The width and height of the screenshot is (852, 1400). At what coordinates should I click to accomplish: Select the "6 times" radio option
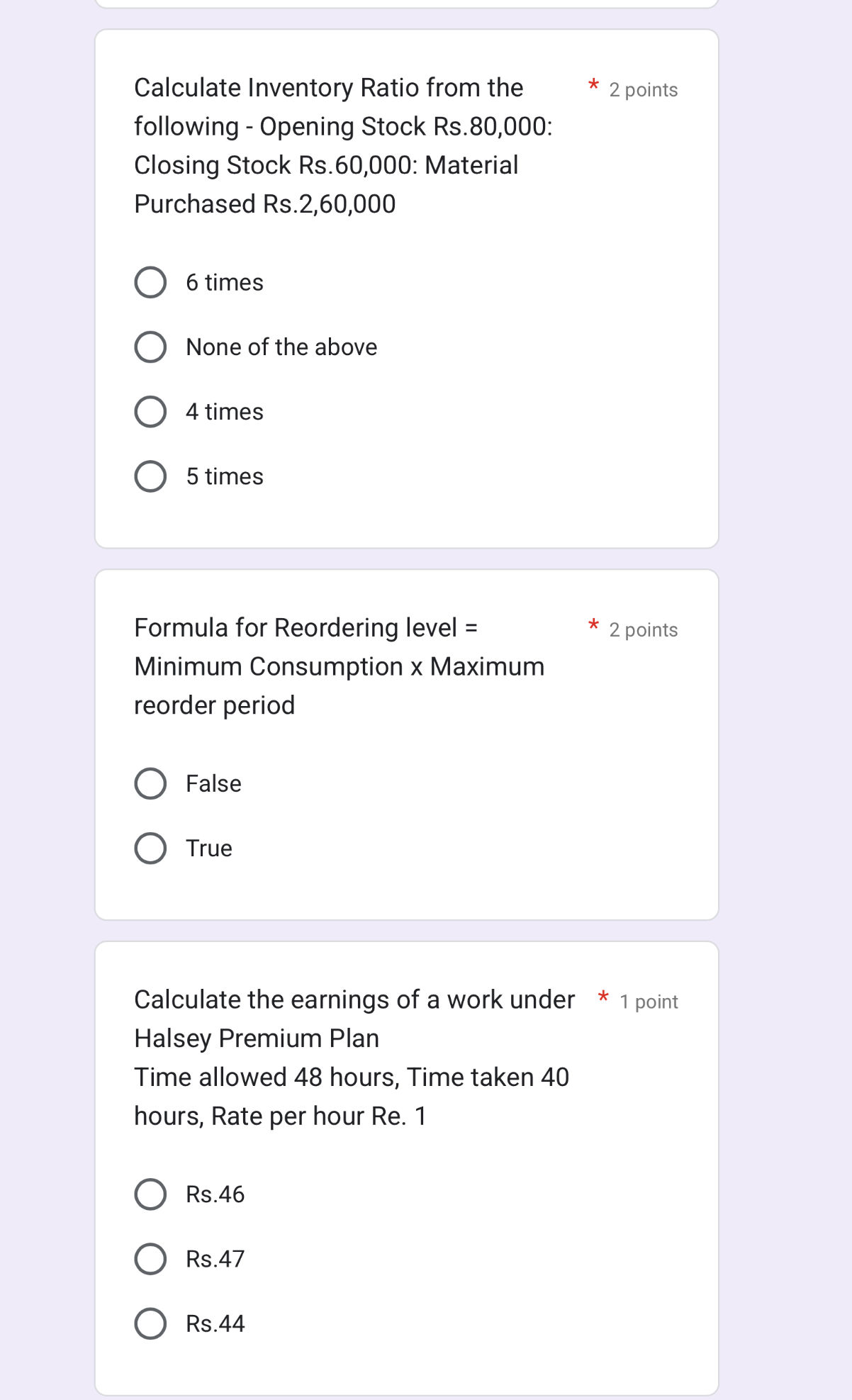coord(150,281)
